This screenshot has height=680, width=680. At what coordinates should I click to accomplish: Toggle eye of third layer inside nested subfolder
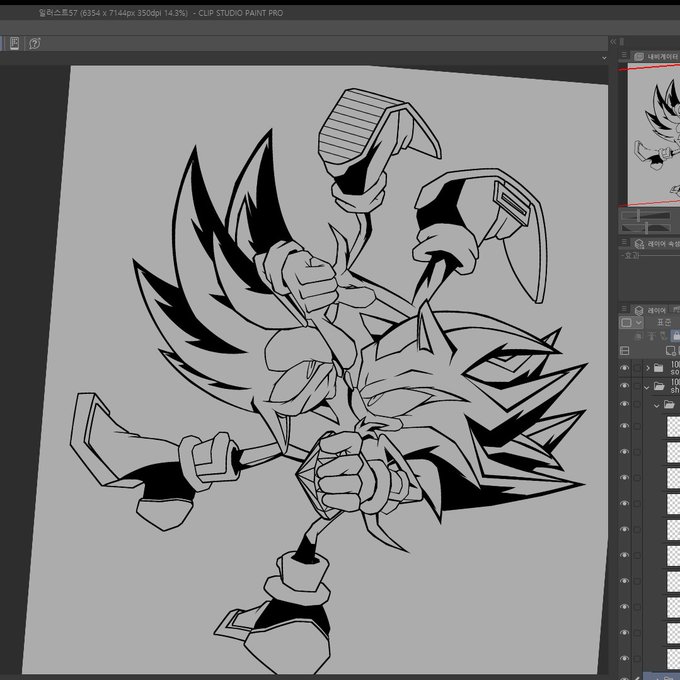tap(624, 477)
